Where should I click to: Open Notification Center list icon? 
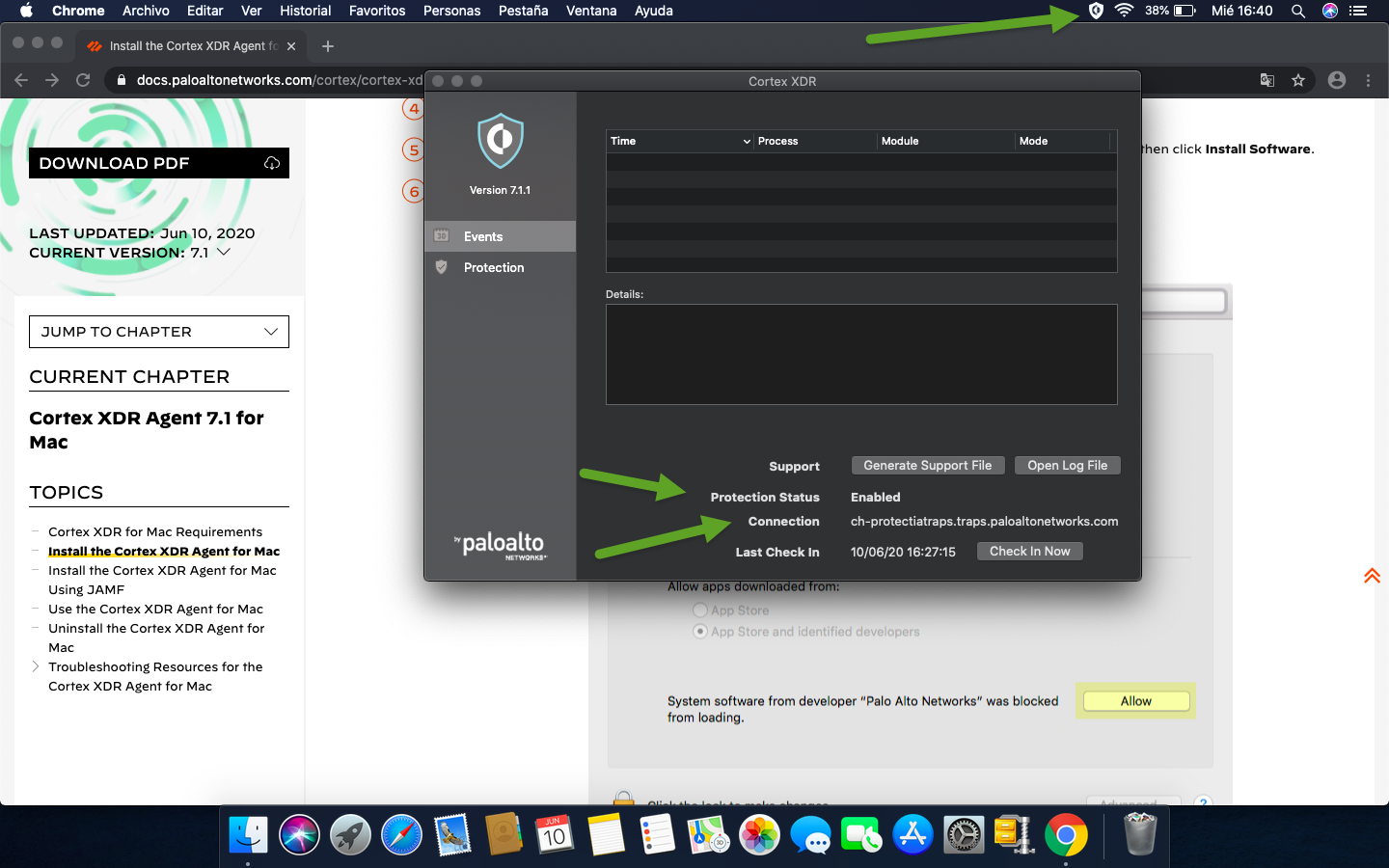click(1358, 11)
